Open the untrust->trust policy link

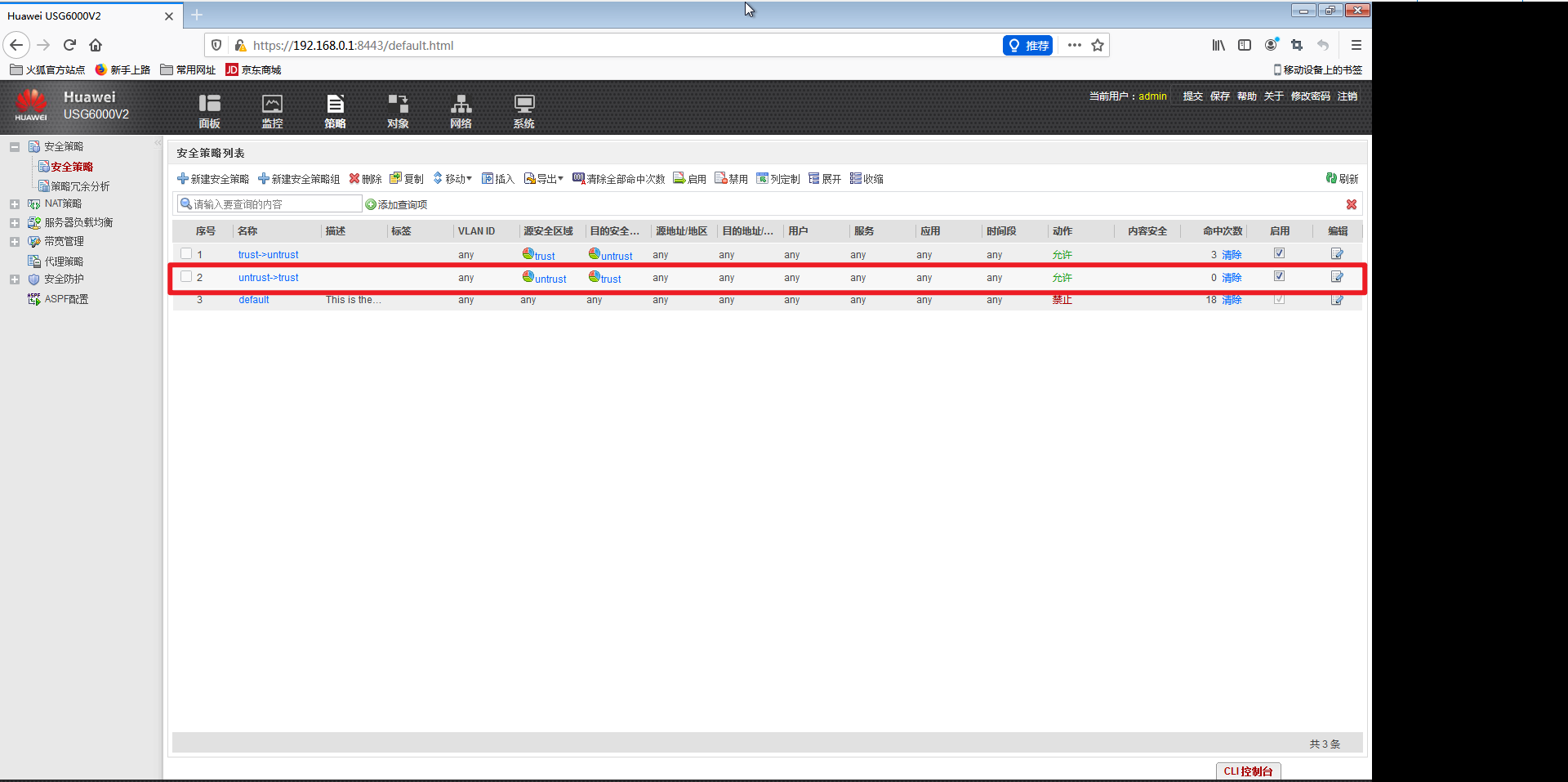(x=268, y=278)
